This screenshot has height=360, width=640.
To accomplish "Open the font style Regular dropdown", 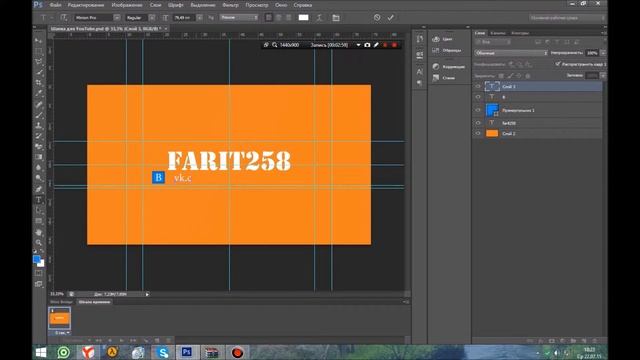I will pyautogui.click(x=152, y=18).
